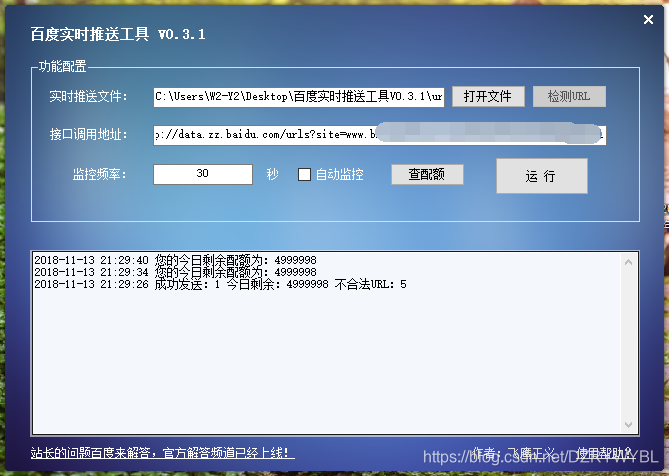Click the 检测URL button
The width and height of the screenshot is (669, 476).
[569, 96]
